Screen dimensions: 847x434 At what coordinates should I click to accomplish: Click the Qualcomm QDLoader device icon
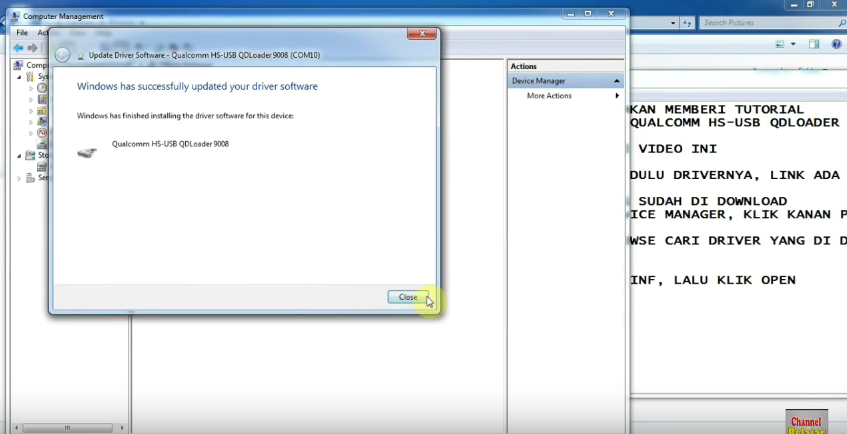[86, 153]
